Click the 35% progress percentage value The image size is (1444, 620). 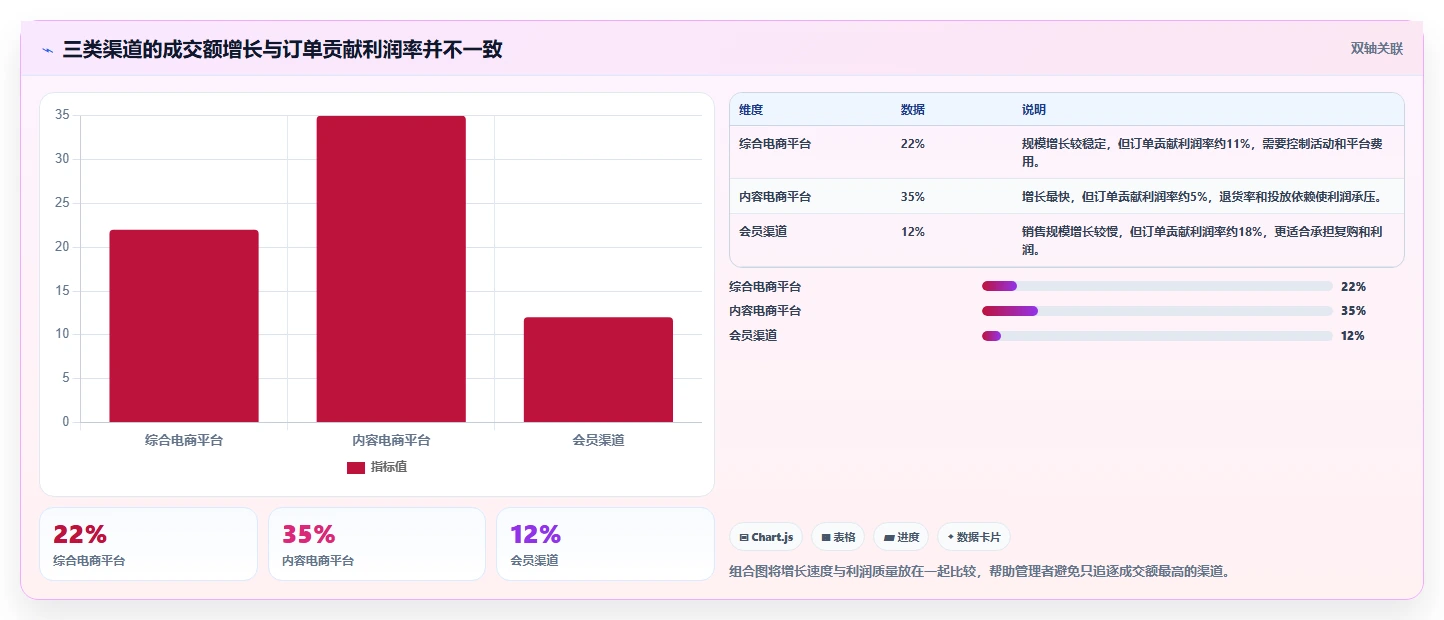click(1353, 311)
